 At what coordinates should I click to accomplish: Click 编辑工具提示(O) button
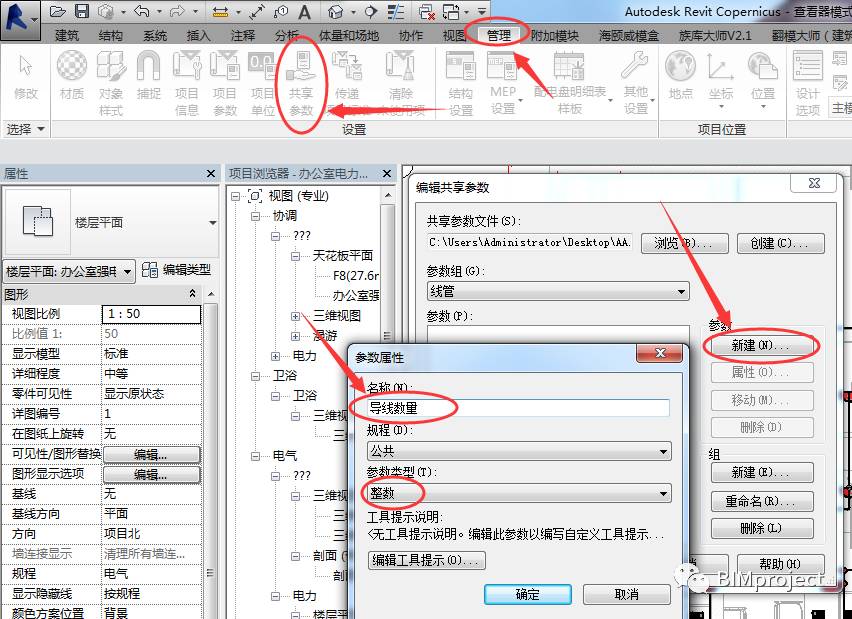click(x=427, y=560)
